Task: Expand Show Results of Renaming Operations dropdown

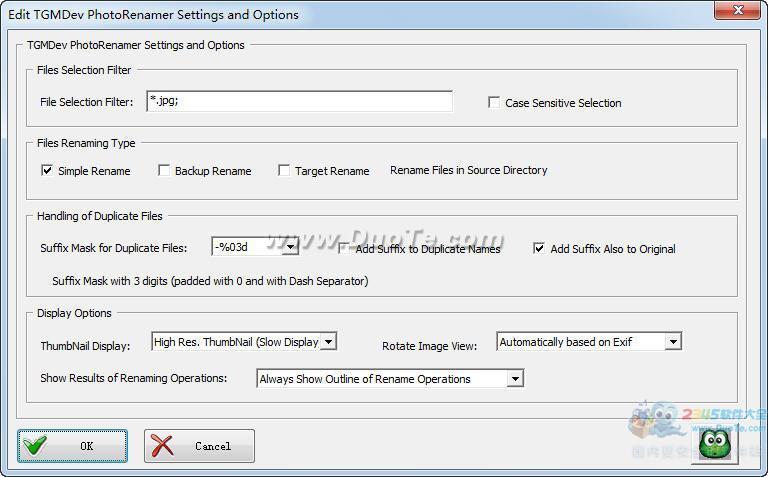Action: click(515, 379)
